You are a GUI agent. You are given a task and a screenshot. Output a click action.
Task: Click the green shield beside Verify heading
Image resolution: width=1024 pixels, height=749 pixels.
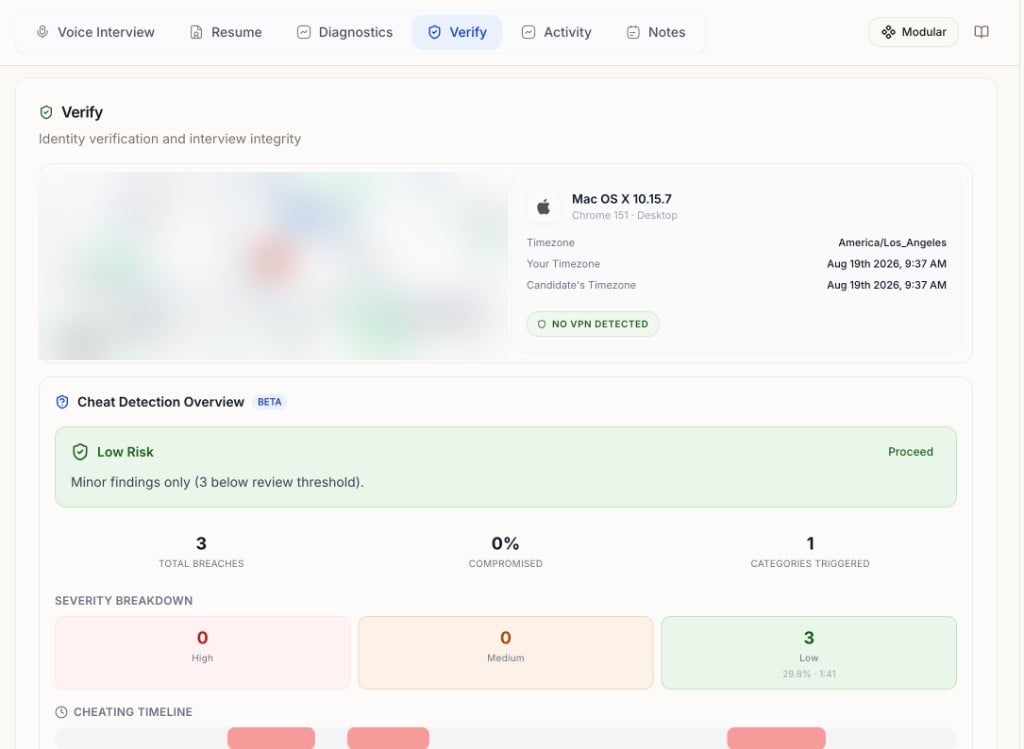46,112
